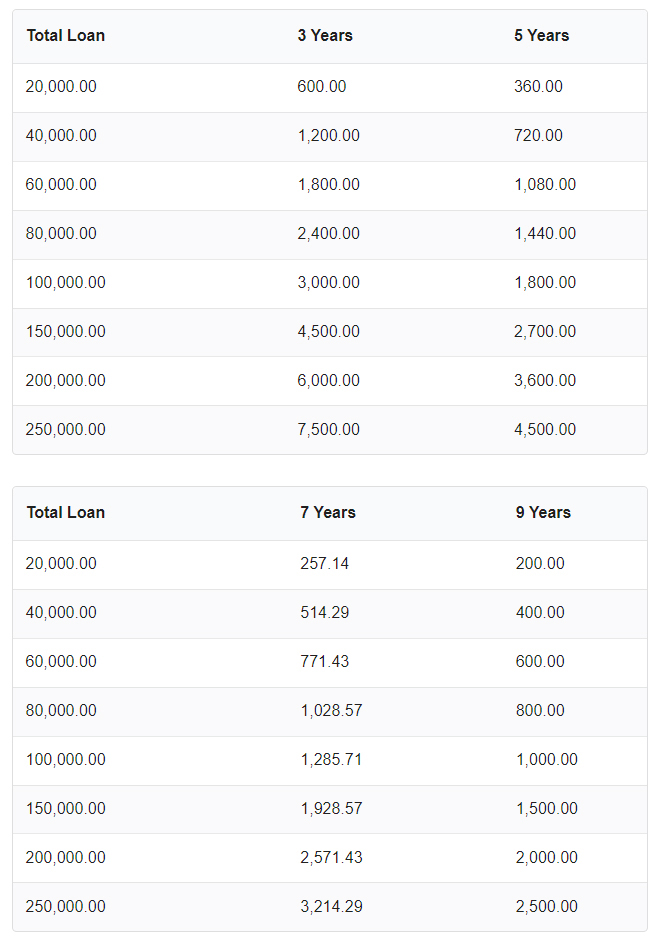Screen dimensions: 659x950
Task: Select the 2,500.00 cell under 9 Years
Action: tap(547, 906)
